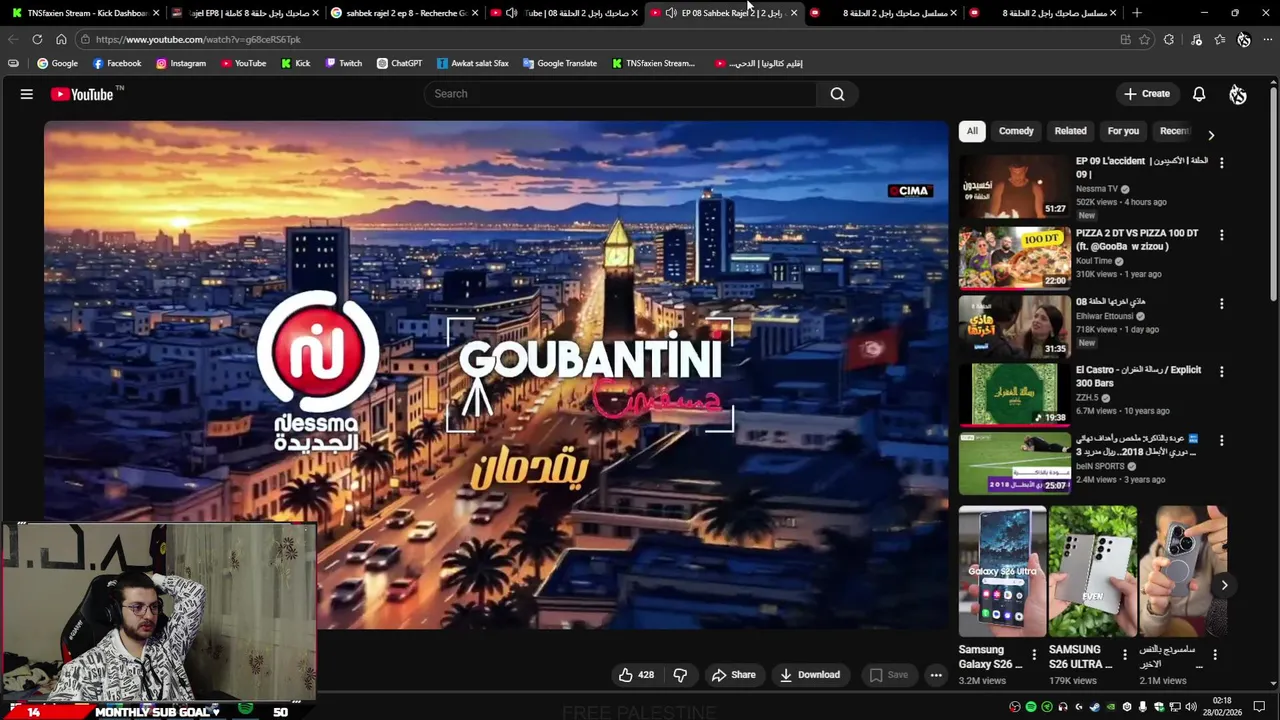Like the video with 428 likes
The image size is (1280, 720).
[x=636, y=675]
